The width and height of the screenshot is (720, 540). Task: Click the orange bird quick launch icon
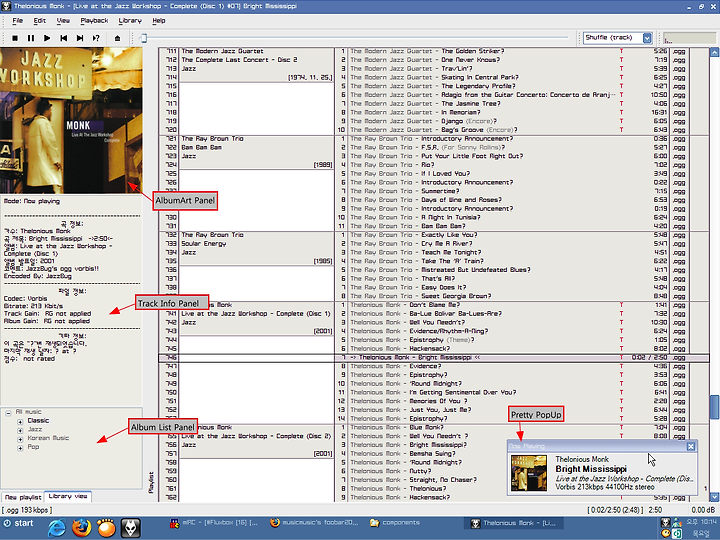tap(106, 528)
